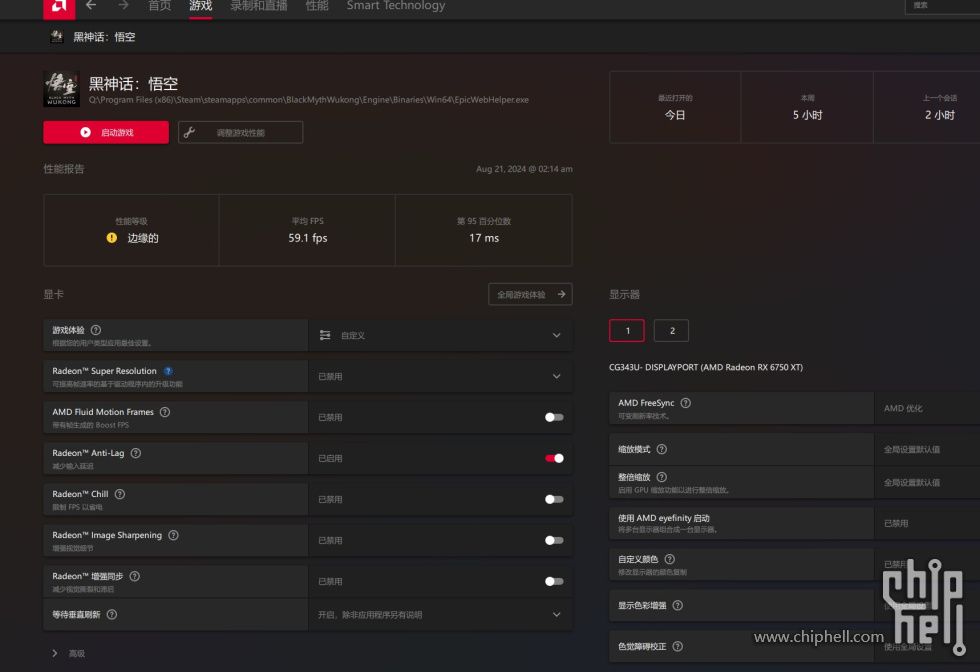Click the AMD logo icon
980x672 pixels.
point(59,8)
